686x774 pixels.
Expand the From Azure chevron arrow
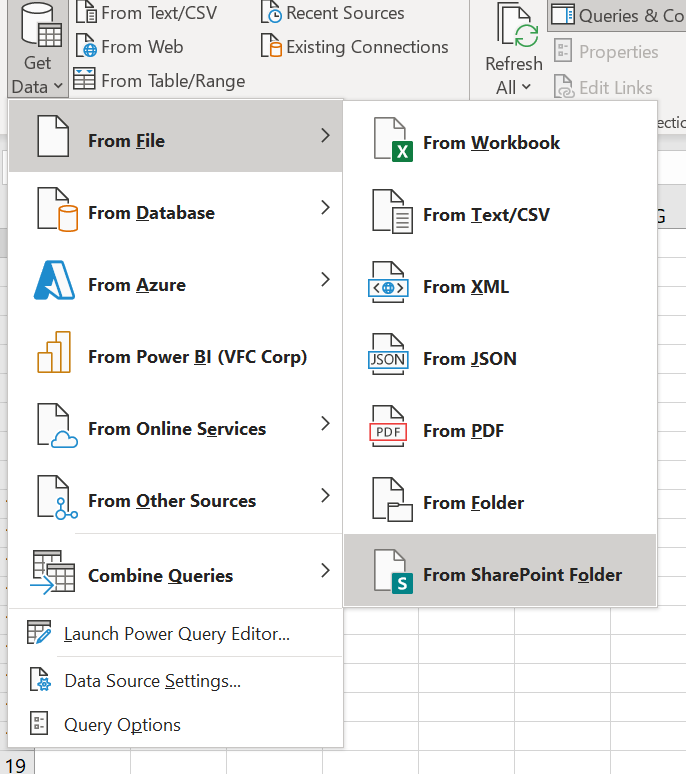pyautogui.click(x=325, y=279)
